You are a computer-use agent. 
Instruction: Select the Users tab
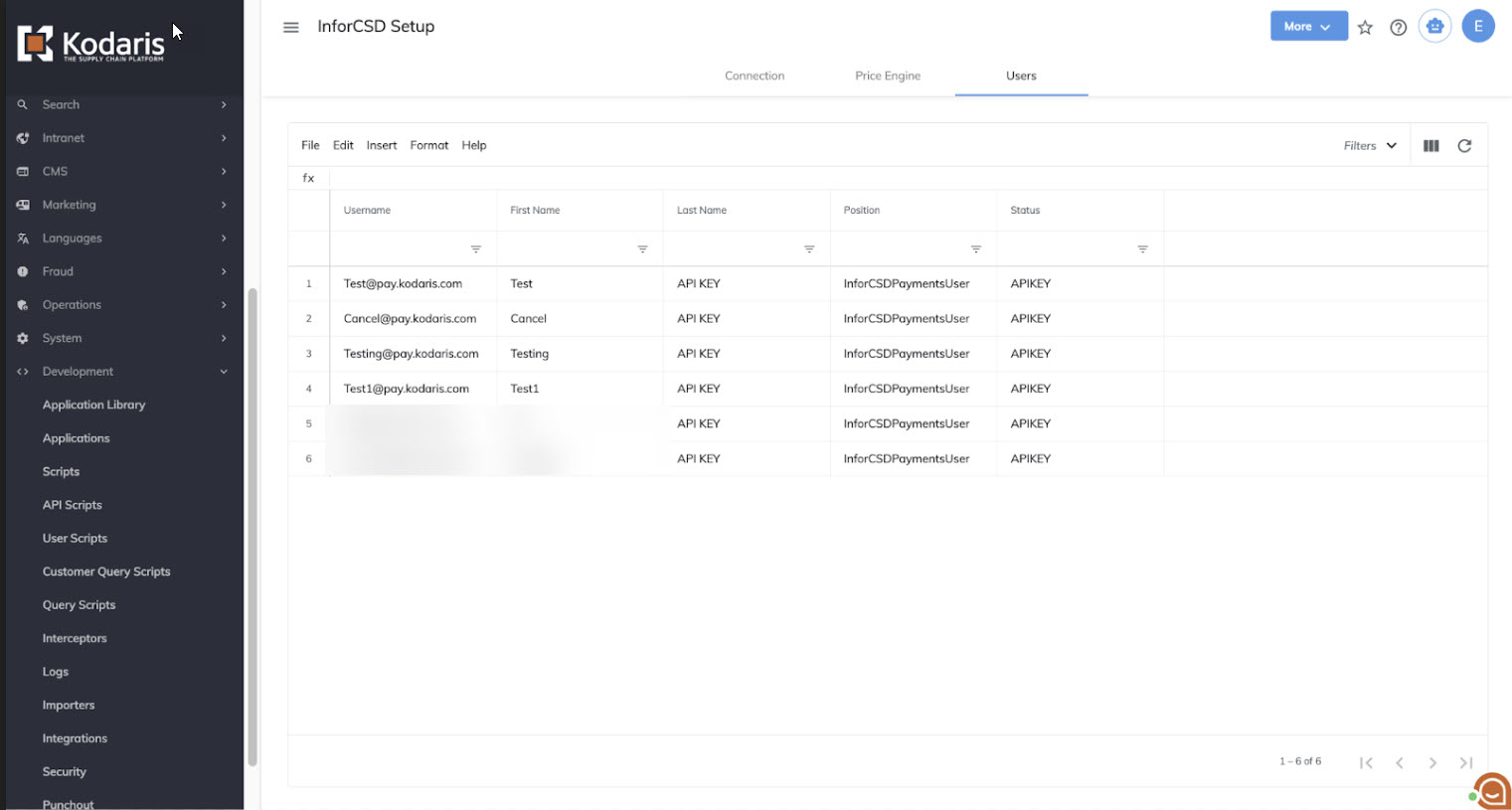[1021, 76]
